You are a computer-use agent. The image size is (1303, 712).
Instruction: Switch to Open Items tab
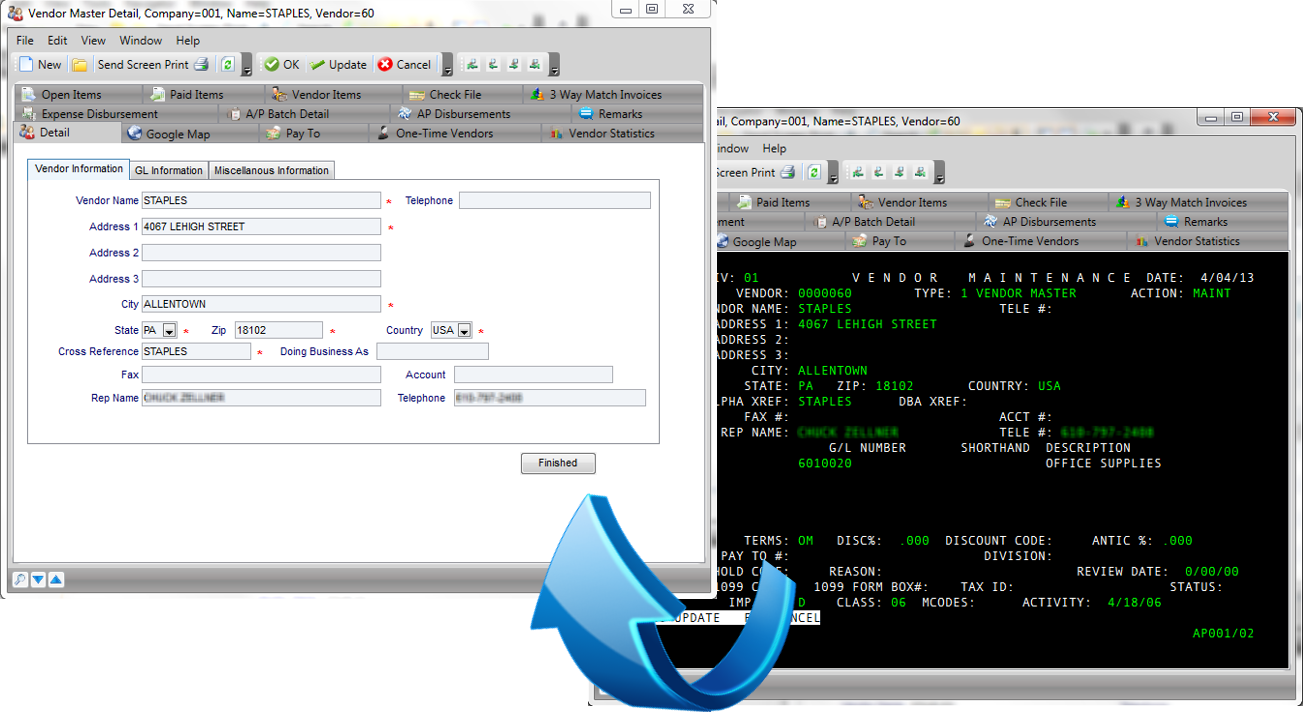point(79,94)
